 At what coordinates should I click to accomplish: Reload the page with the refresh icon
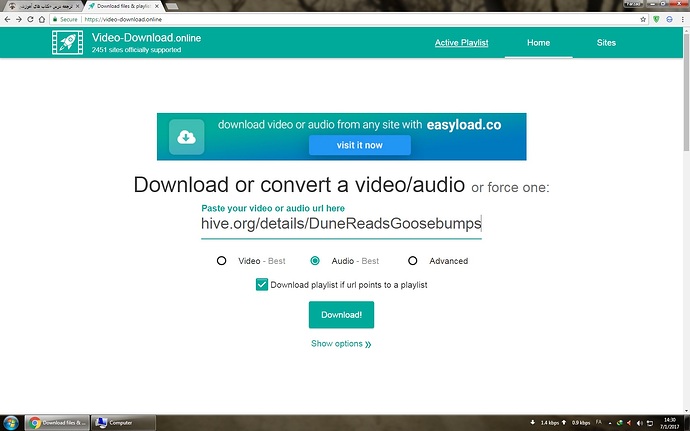30,19
